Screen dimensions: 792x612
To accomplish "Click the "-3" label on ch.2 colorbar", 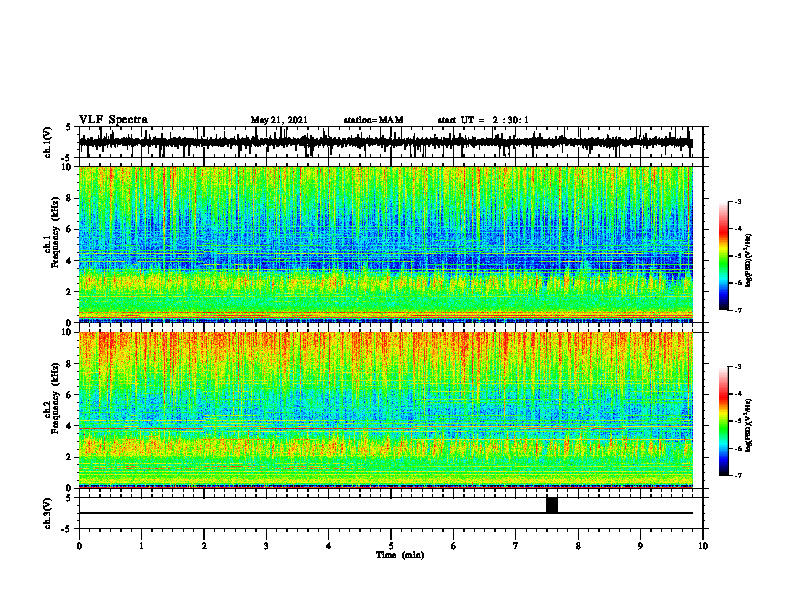I will coord(738,367).
